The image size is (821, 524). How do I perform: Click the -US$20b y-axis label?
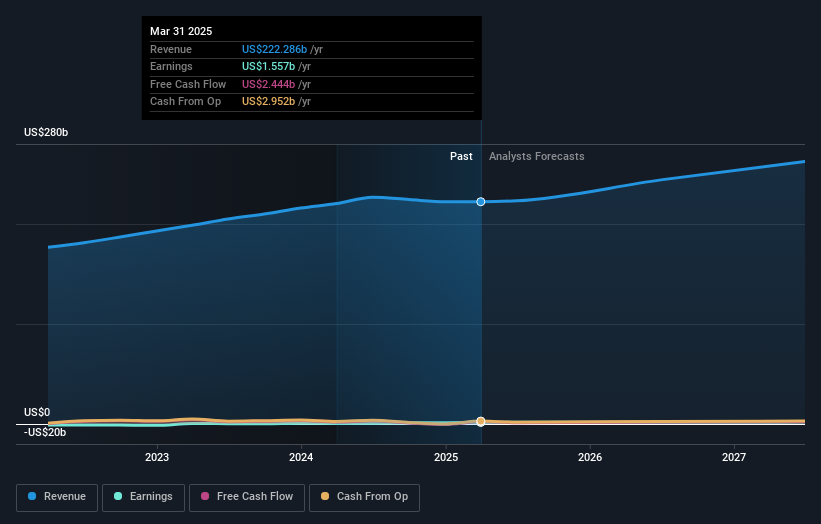[45, 432]
